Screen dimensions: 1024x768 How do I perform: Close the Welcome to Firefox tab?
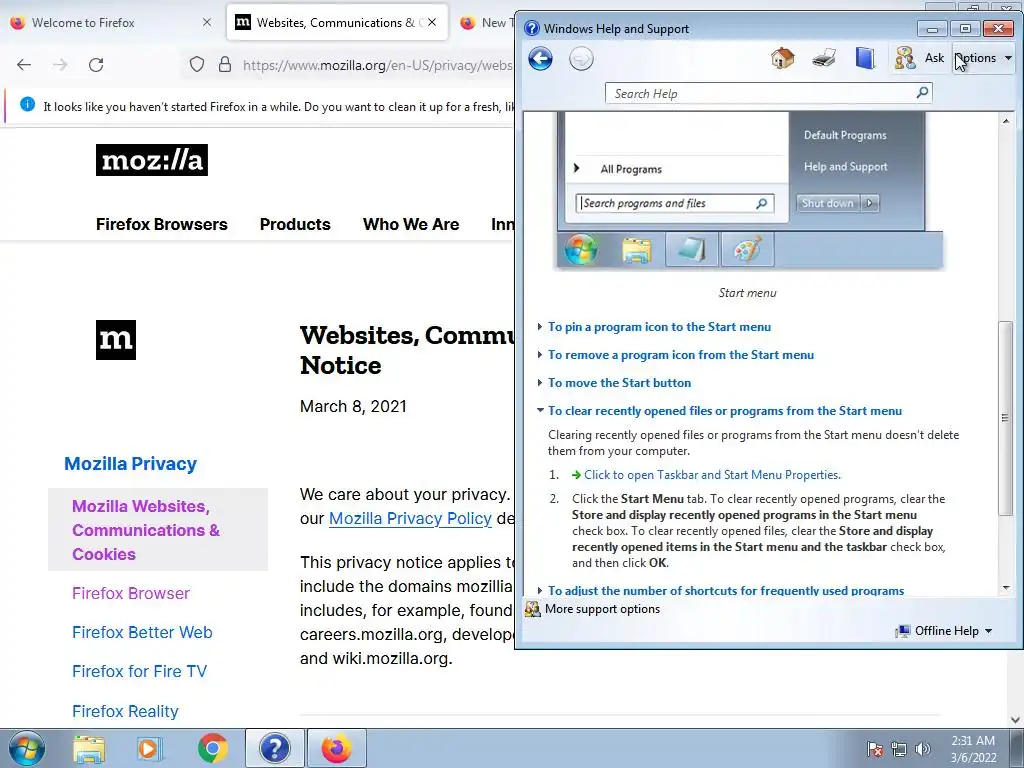[206, 23]
